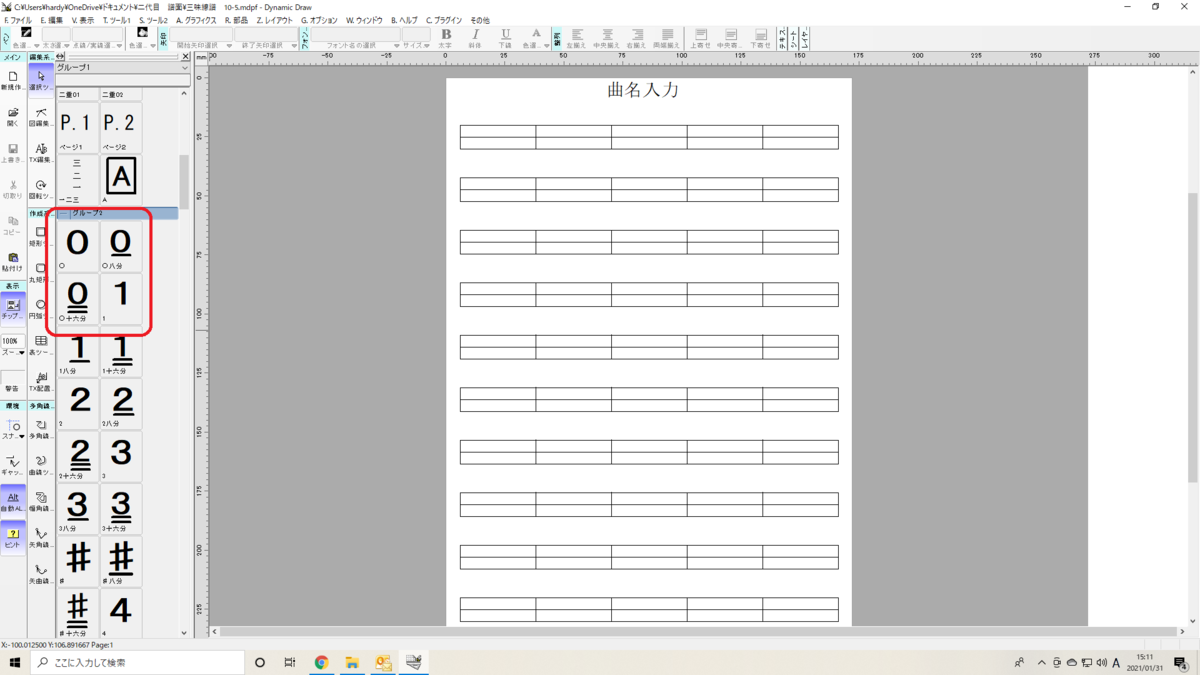The image size is (1200, 675).
Task: Open File Explorer from the taskbar
Action: tap(352, 662)
